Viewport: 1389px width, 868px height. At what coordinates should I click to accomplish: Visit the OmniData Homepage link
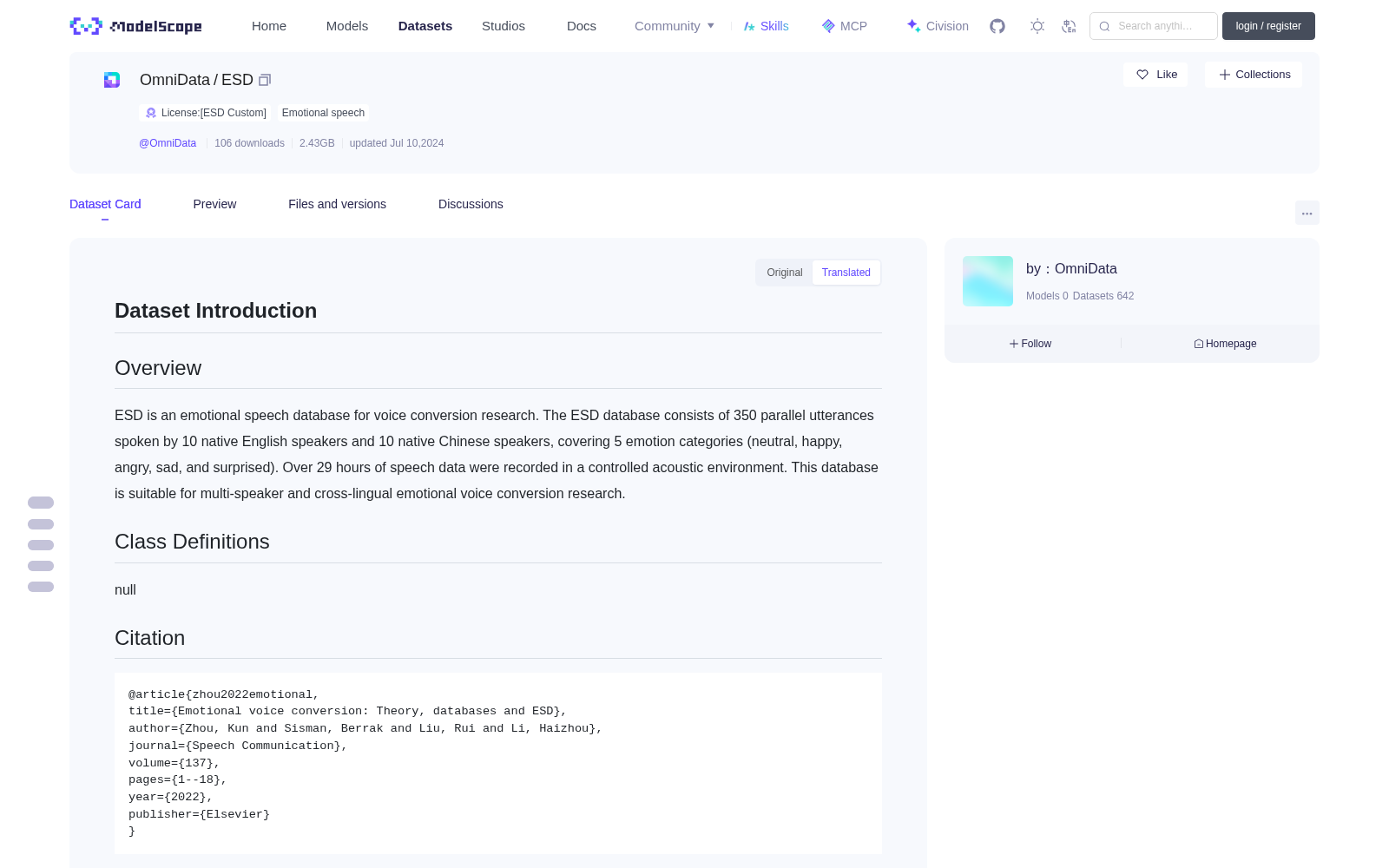point(1225,344)
